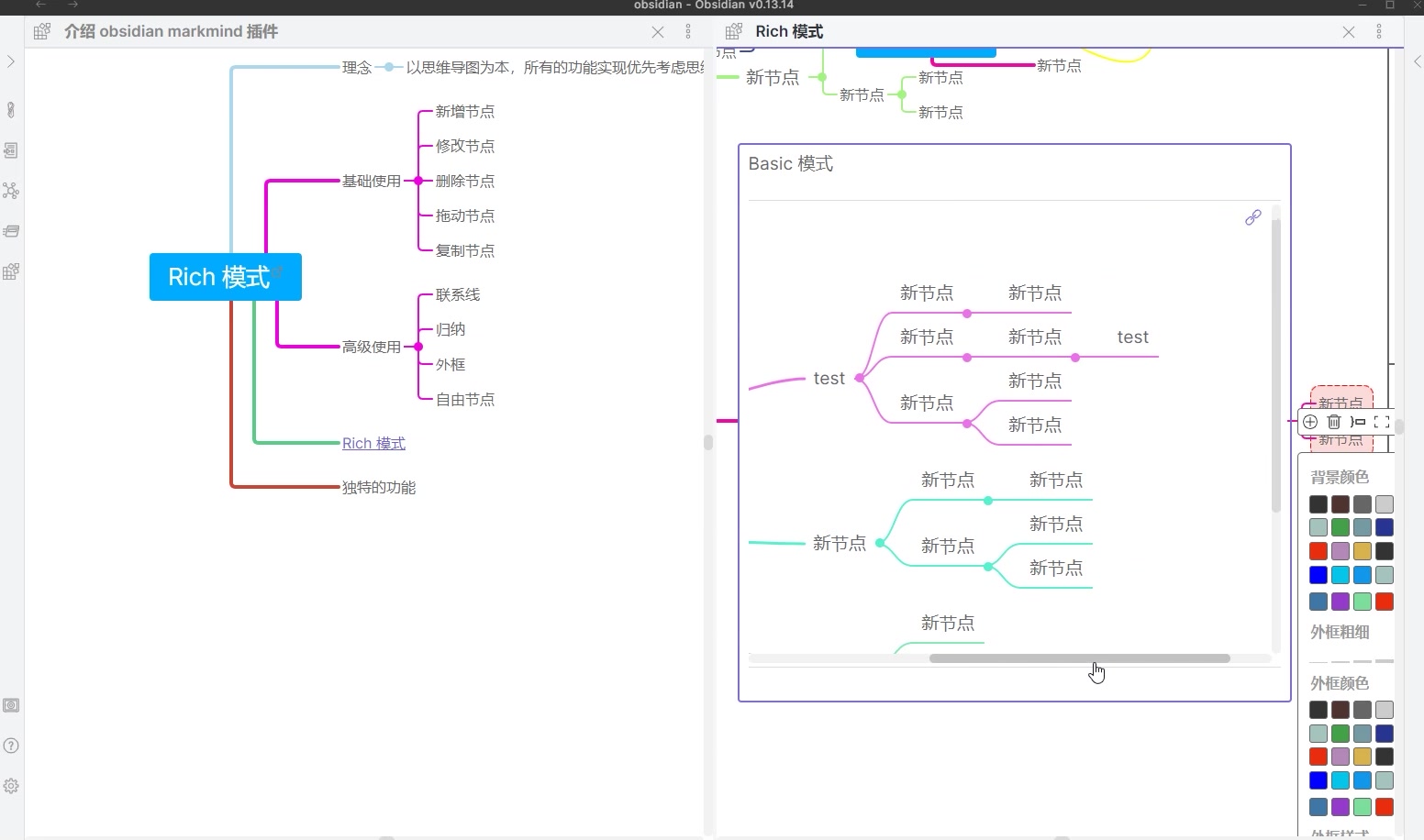1424x840 pixels.
Task: Collapse the 基础使用 branch via its dot
Action: tap(418, 181)
